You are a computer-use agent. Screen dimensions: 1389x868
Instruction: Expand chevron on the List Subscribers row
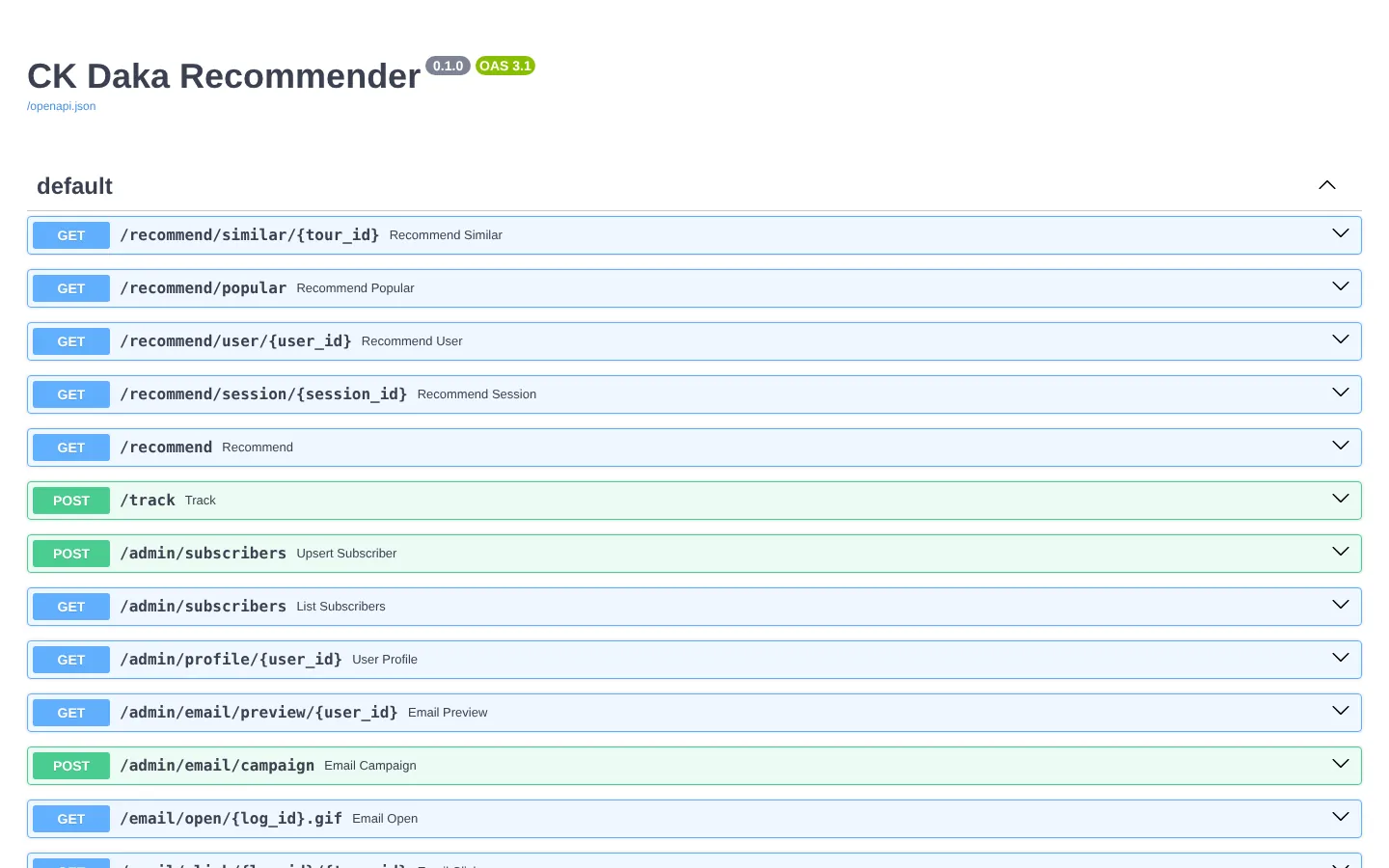point(1341,605)
